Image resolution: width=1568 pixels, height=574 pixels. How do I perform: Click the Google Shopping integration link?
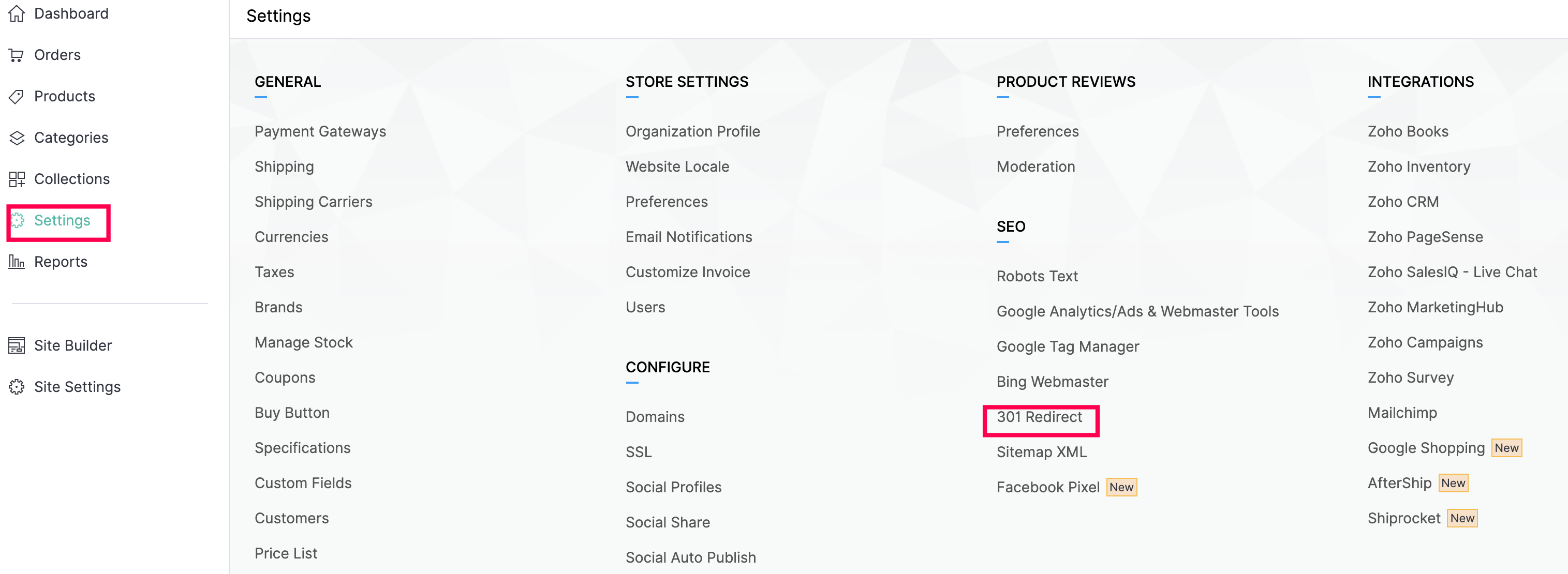click(x=1426, y=448)
